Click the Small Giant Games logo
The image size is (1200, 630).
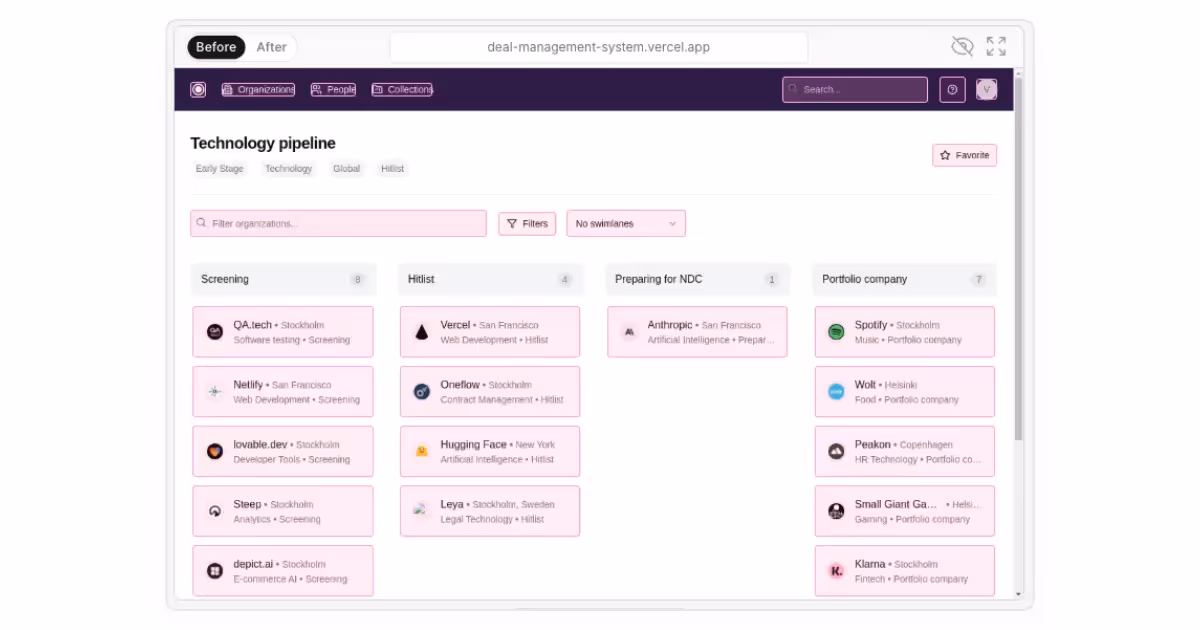pos(836,511)
